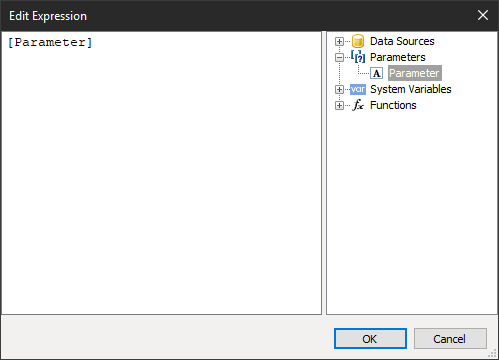Viewport: 499px width, 360px height.
Task: Click the Data Sources database cylinder icon
Action: [358, 41]
